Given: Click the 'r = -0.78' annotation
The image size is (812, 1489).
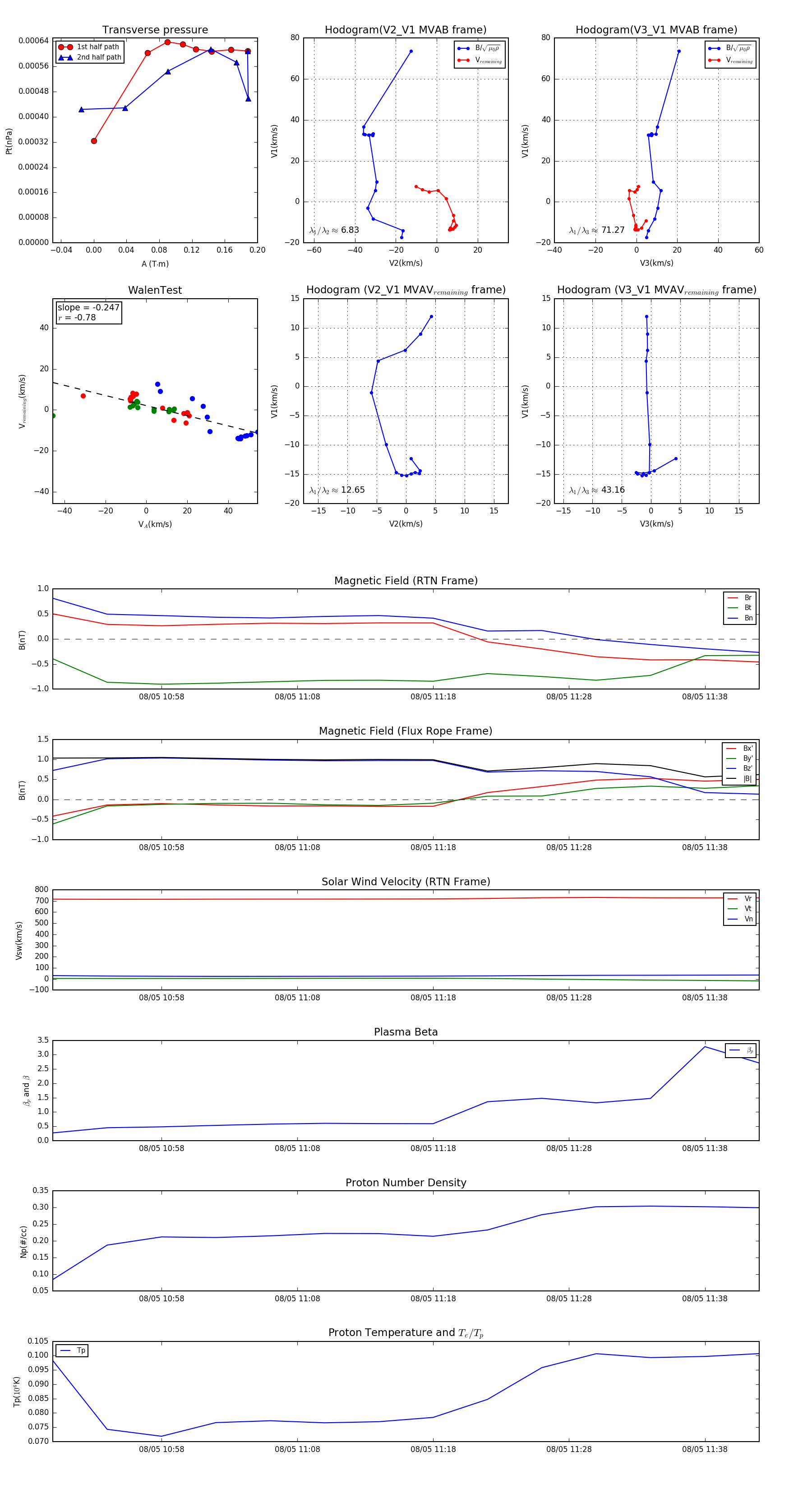Looking at the screenshot, I should pos(77,317).
